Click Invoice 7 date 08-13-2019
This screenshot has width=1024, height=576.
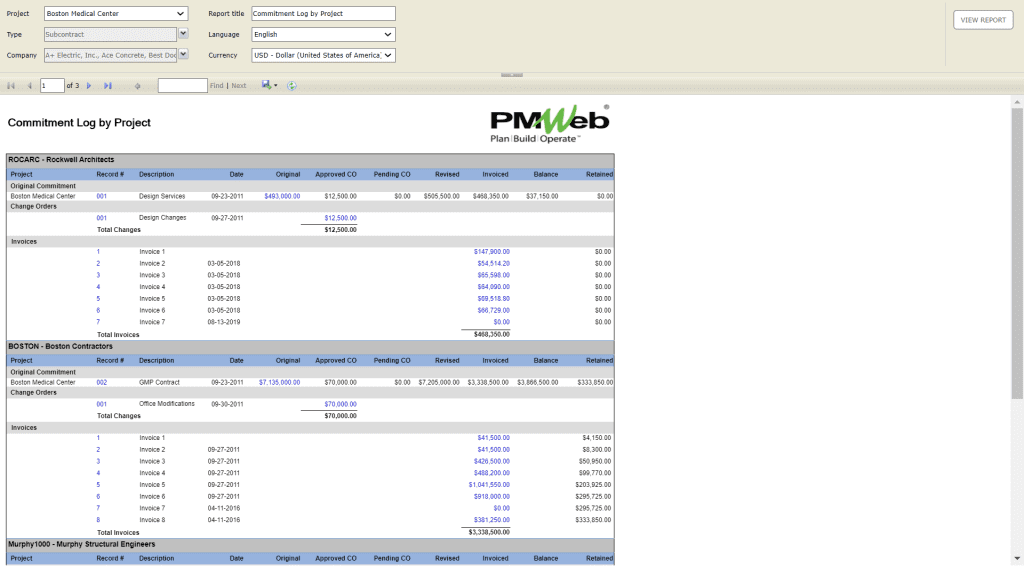(x=224, y=323)
